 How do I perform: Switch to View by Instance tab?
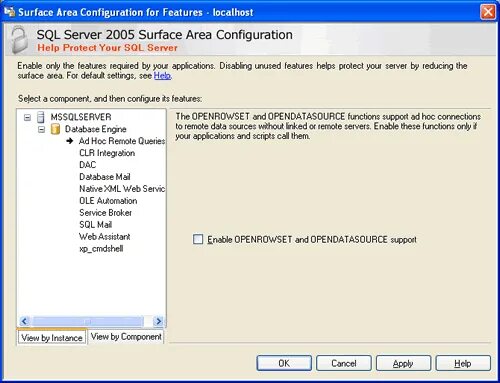(52, 338)
